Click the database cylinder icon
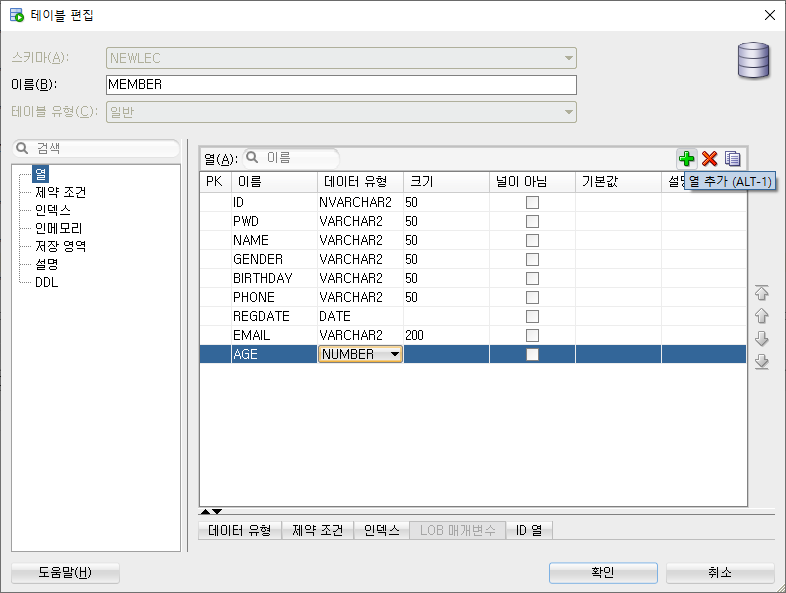The width and height of the screenshot is (786, 593). click(x=753, y=60)
